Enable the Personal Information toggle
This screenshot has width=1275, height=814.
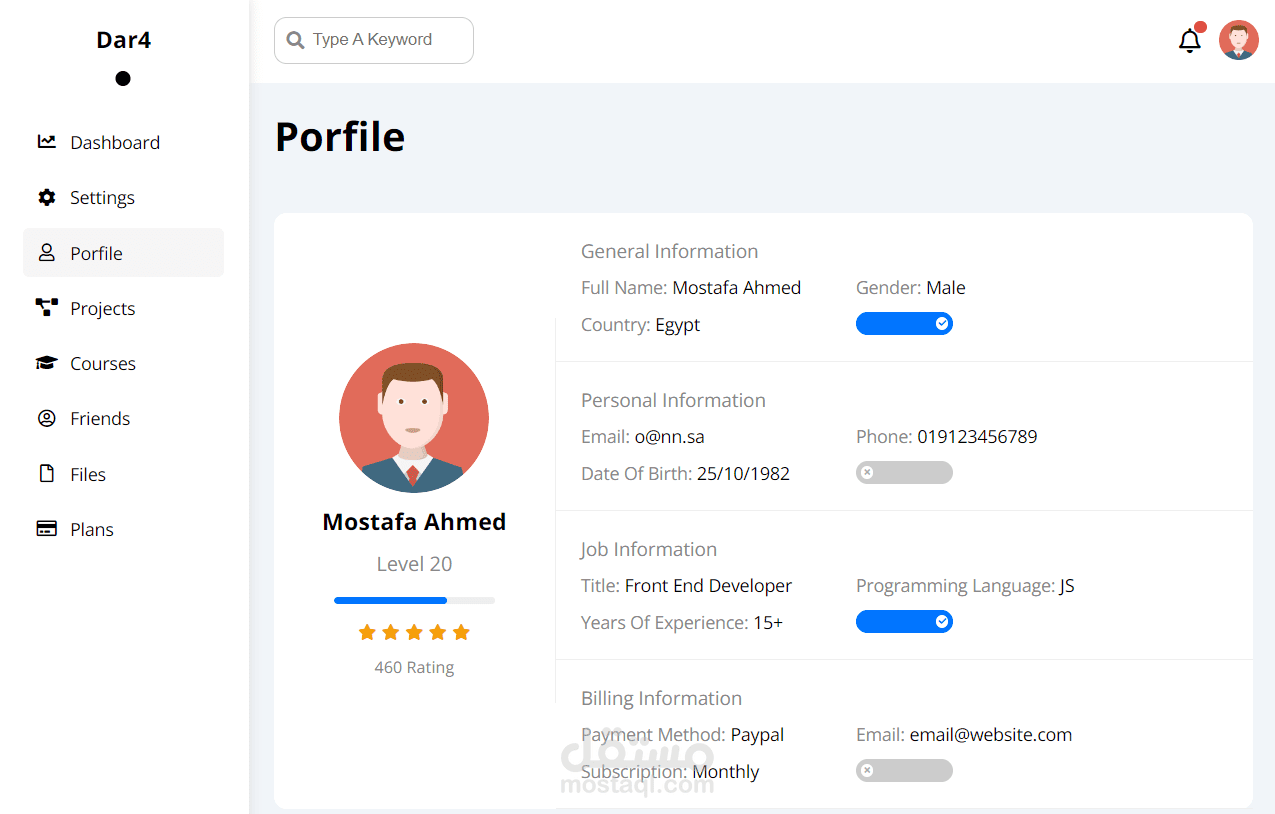tap(904, 473)
